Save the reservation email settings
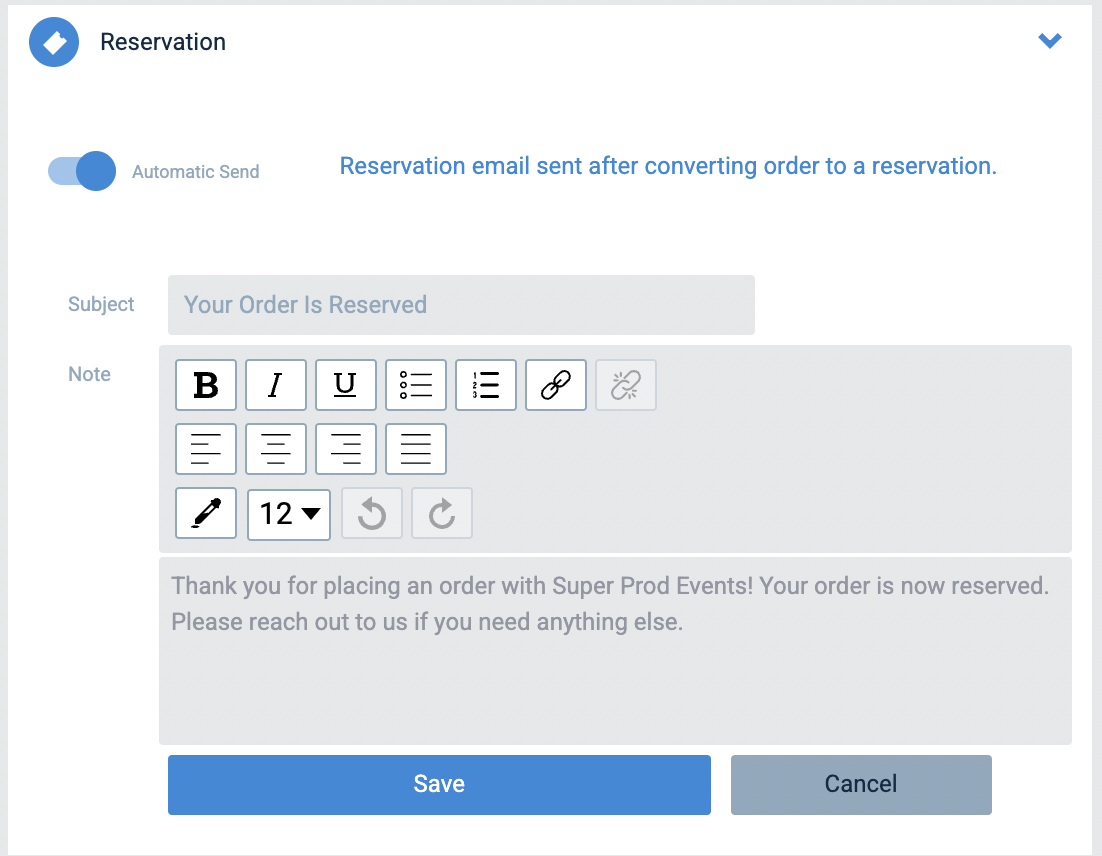 pos(439,784)
